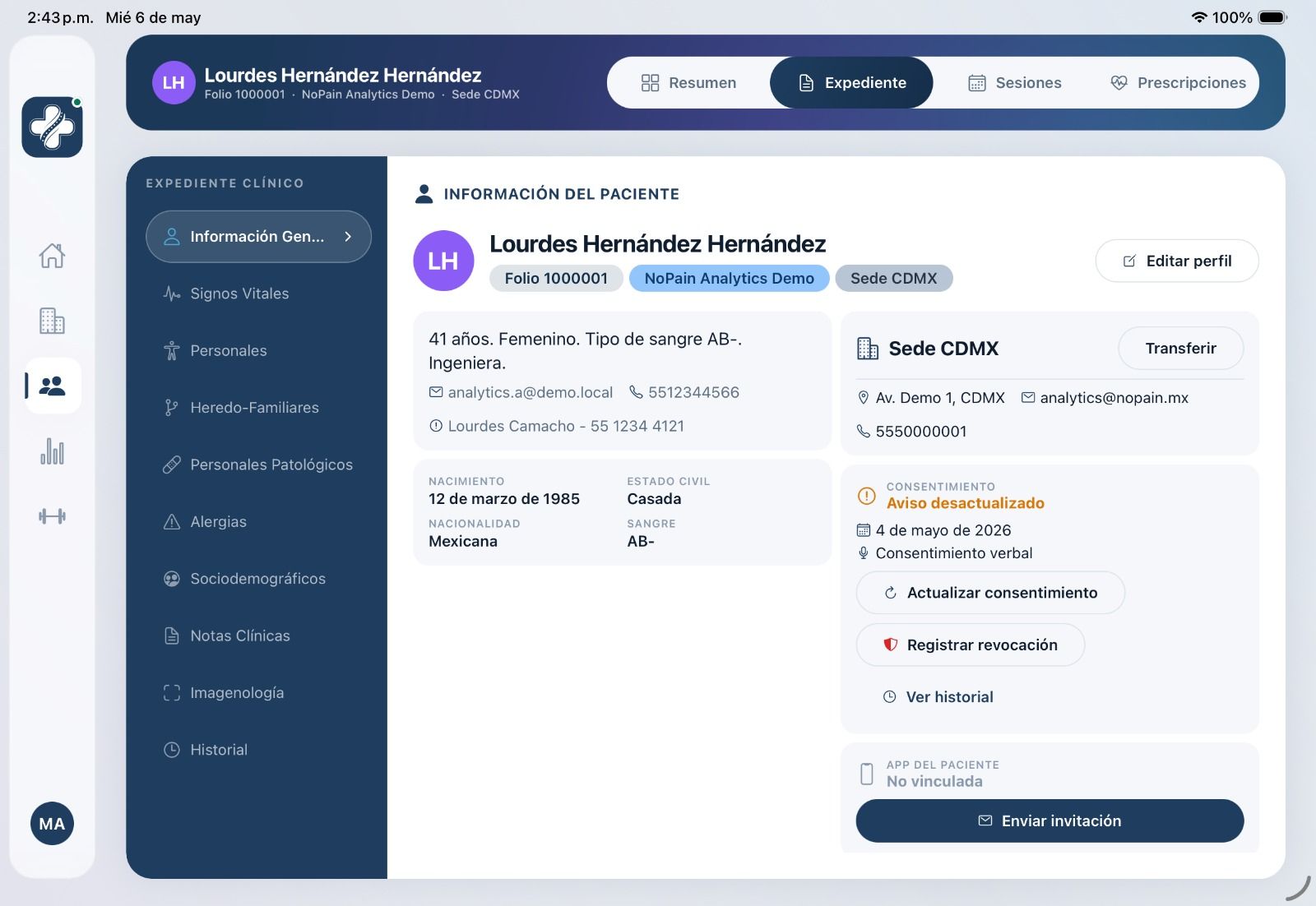Click the Notas Clínicas document icon
This screenshot has width=1316, height=906.
tap(172, 636)
